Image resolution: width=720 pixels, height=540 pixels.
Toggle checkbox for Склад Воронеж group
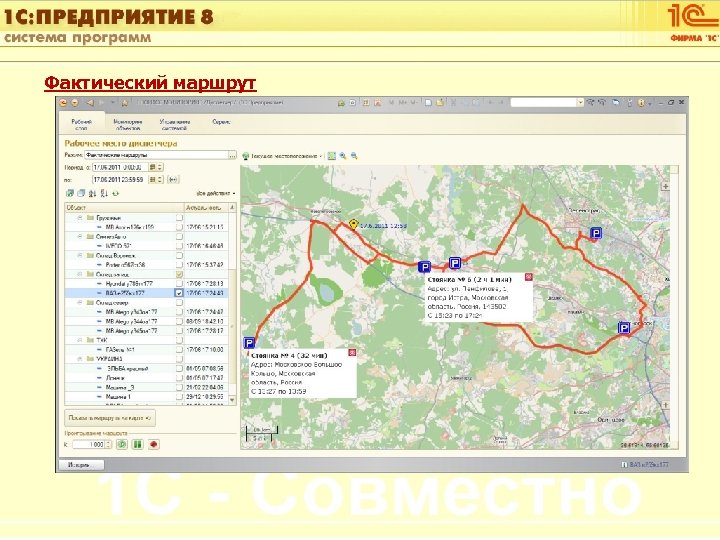tap(179, 255)
